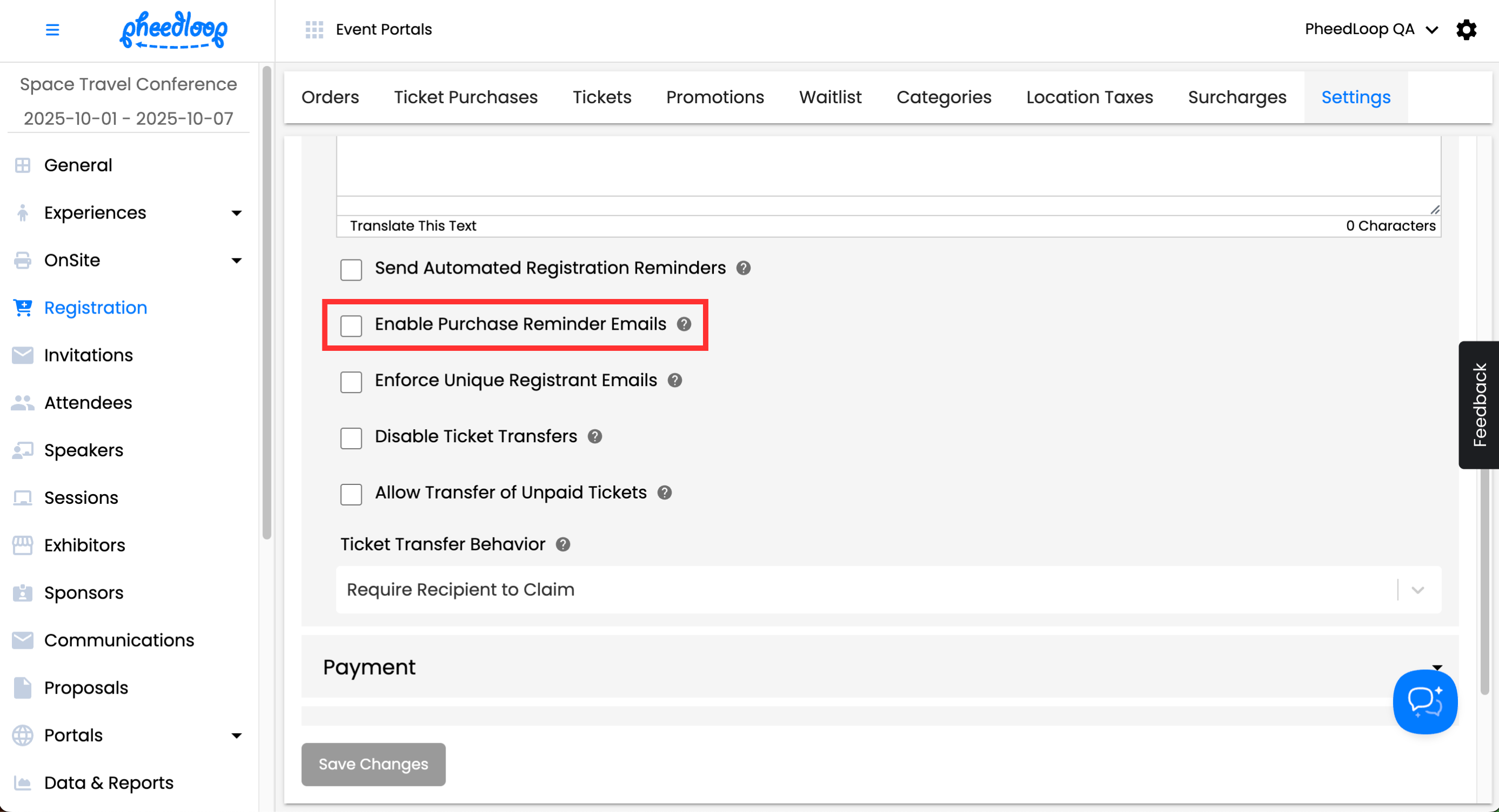This screenshot has width=1499, height=812.
Task: Check Enforce Unique Registrant Emails
Action: [x=351, y=382]
